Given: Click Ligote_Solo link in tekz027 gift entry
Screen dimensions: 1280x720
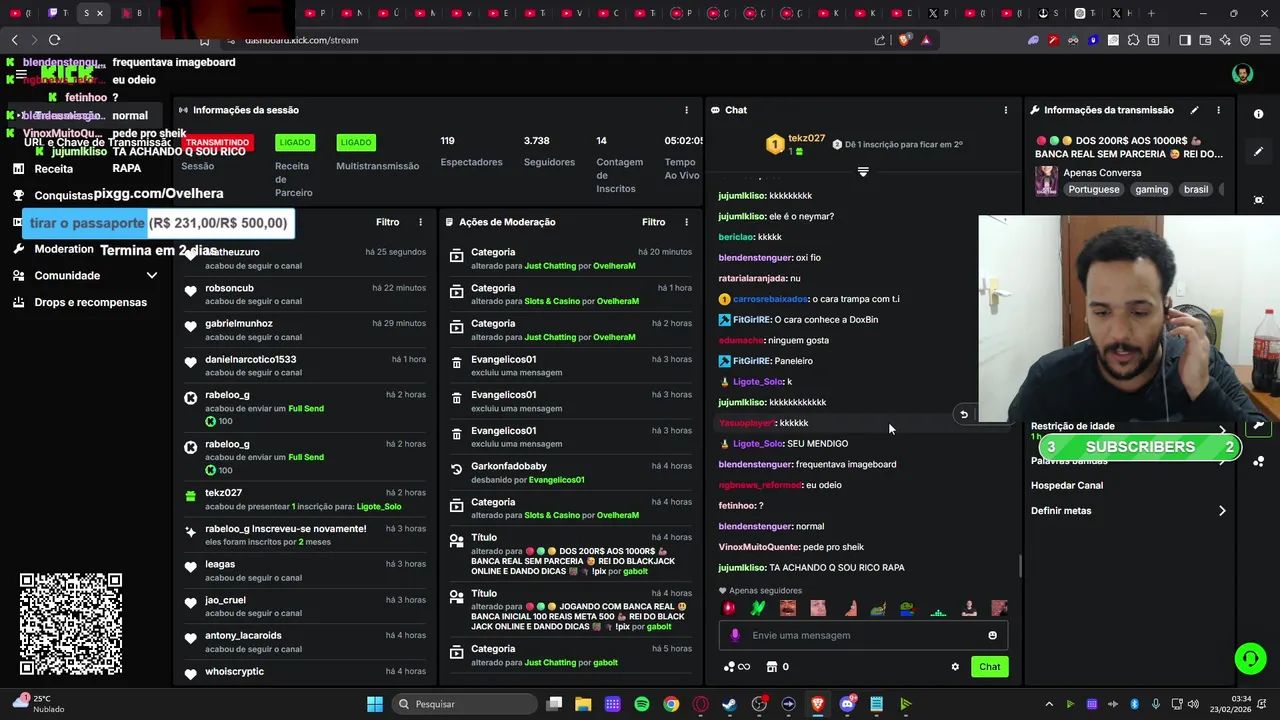Looking at the screenshot, I should coord(379,507).
